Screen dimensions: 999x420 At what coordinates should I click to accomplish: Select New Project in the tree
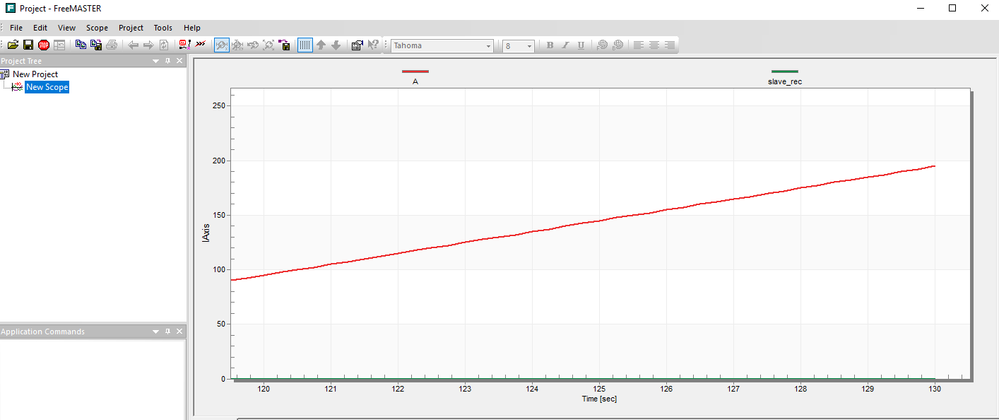point(35,75)
